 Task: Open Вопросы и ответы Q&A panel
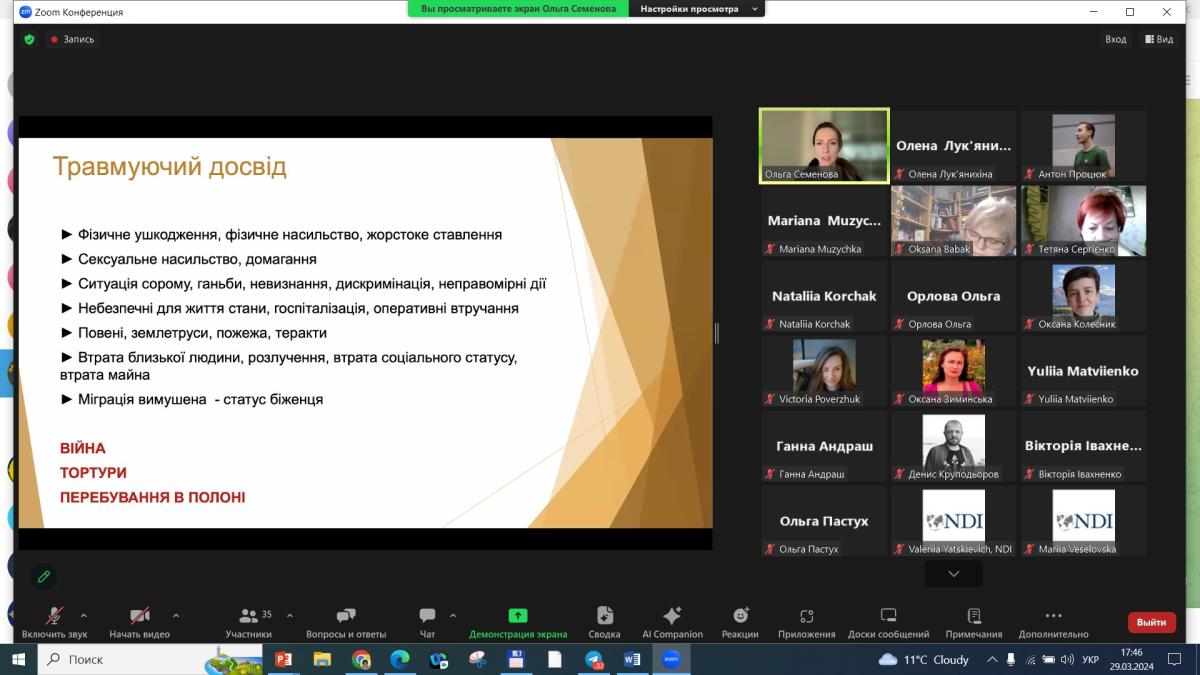[x=346, y=622]
